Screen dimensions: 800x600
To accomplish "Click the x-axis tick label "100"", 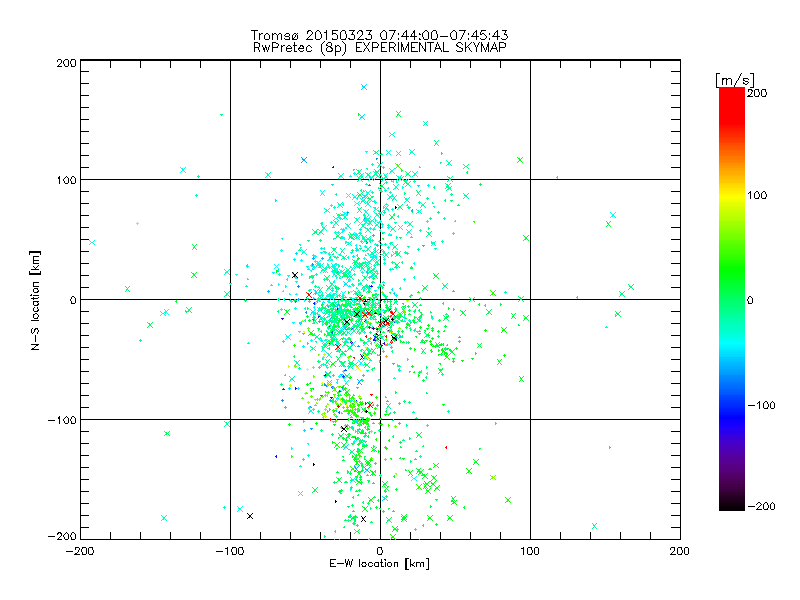I will [530, 551].
